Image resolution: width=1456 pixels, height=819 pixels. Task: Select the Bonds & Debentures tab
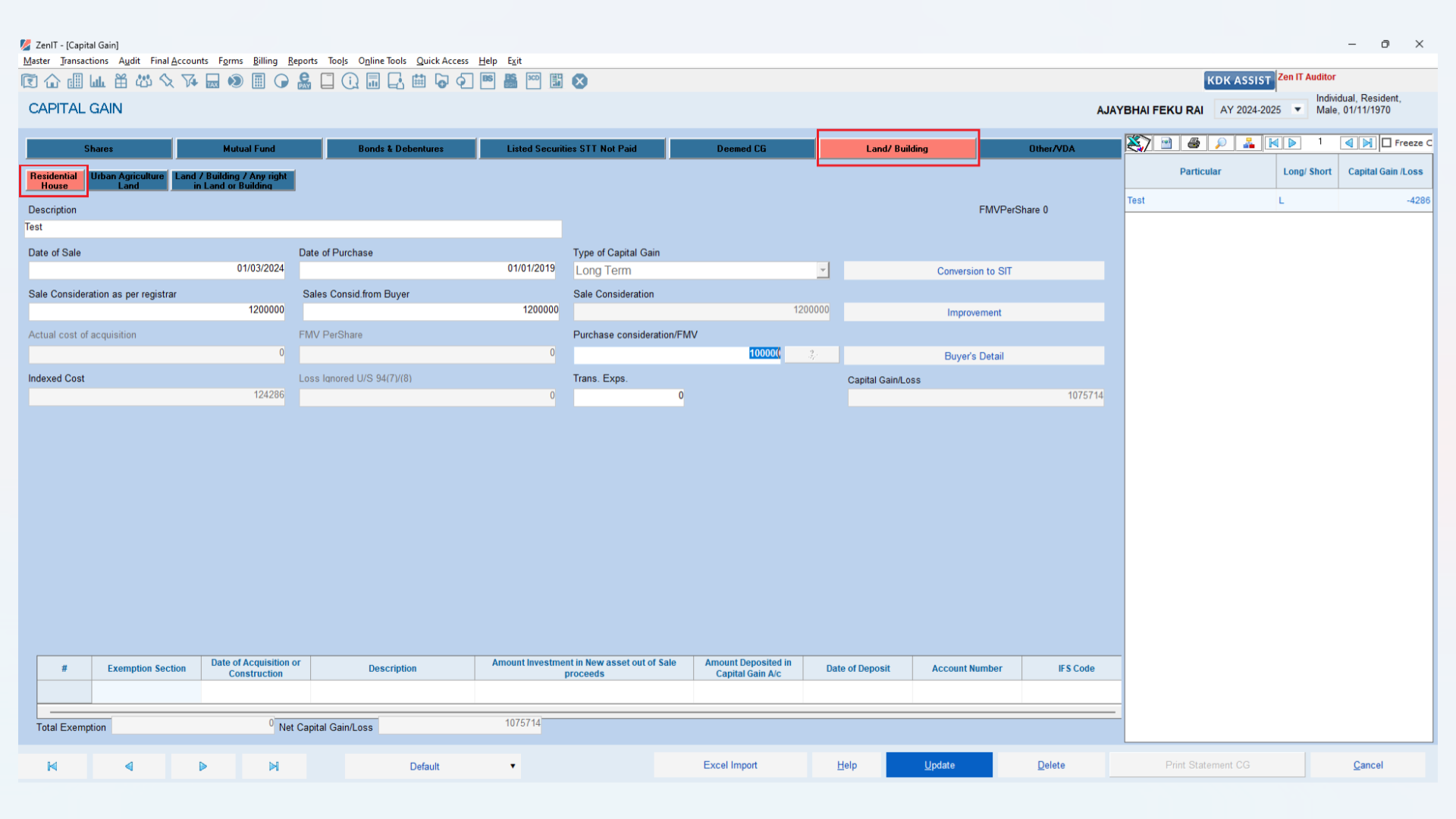pyautogui.click(x=401, y=149)
